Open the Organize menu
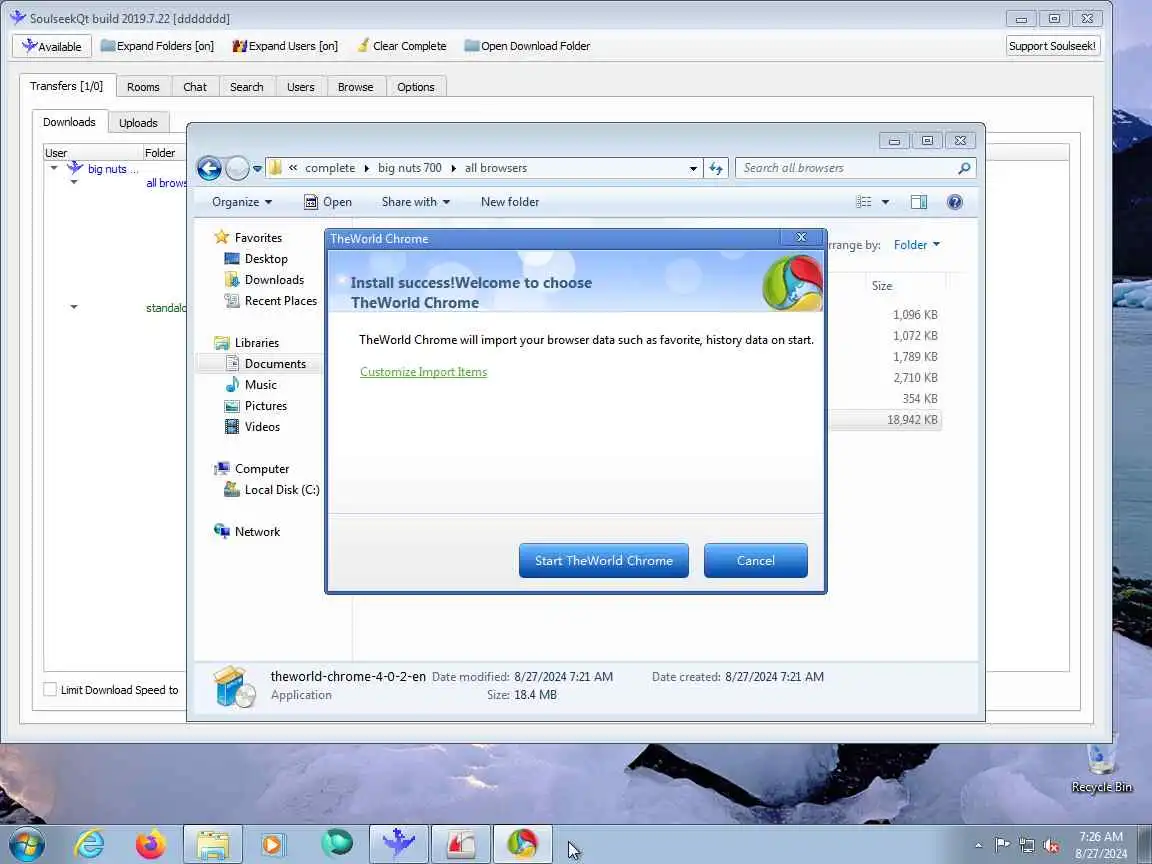The height and width of the screenshot is (864, 1152). tap(242, 202)
